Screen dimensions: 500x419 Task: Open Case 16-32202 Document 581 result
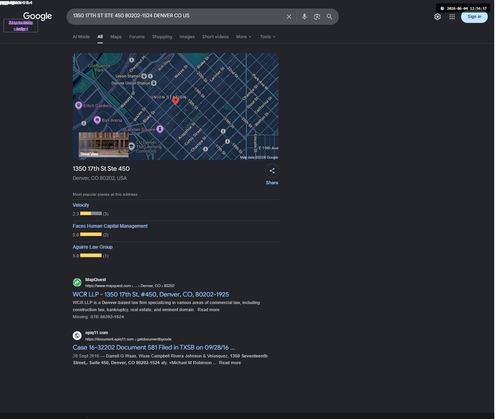[153, 347]
